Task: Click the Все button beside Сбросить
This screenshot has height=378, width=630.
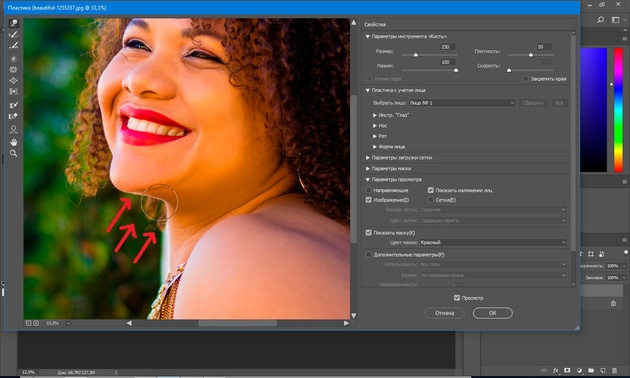Action: 559,103
